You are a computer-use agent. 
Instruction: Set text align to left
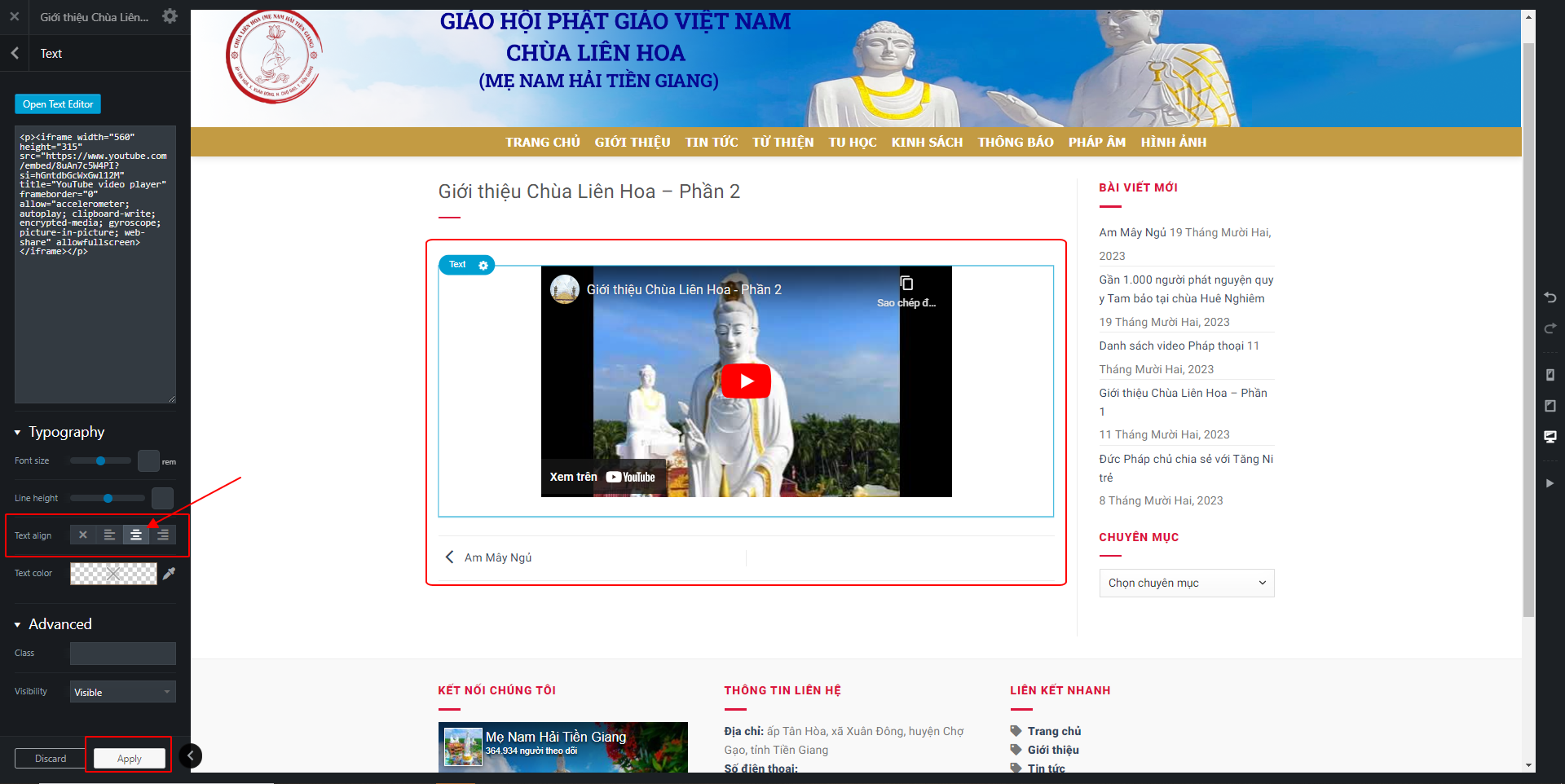[109, 535]
